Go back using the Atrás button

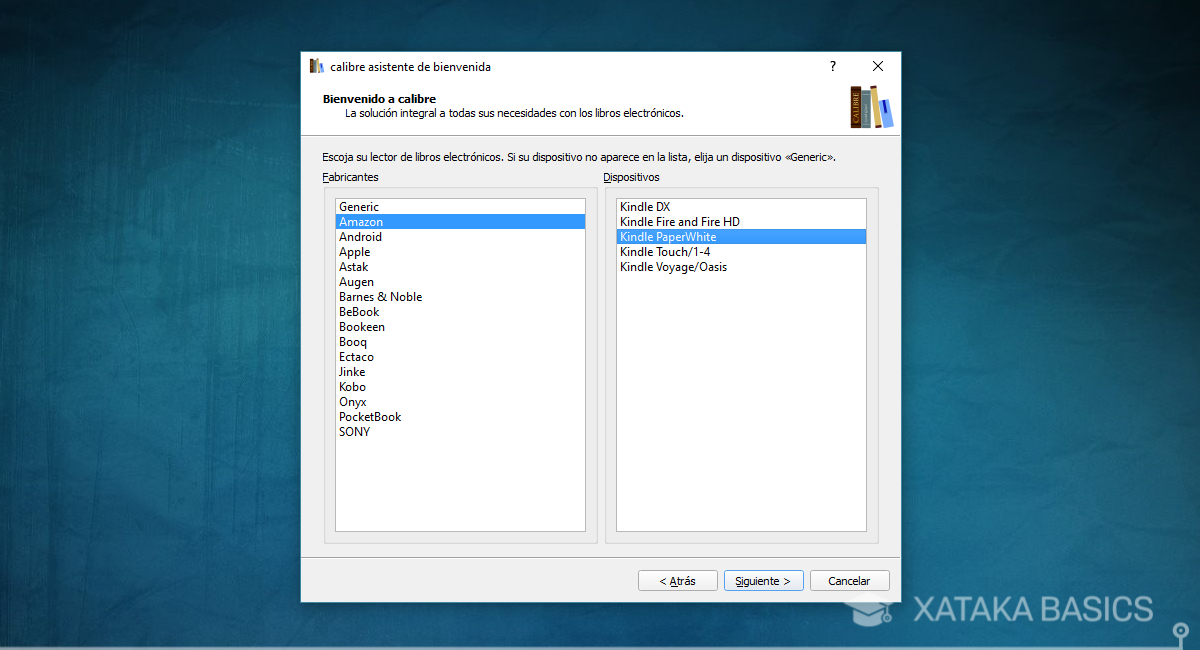coord(677,580)
